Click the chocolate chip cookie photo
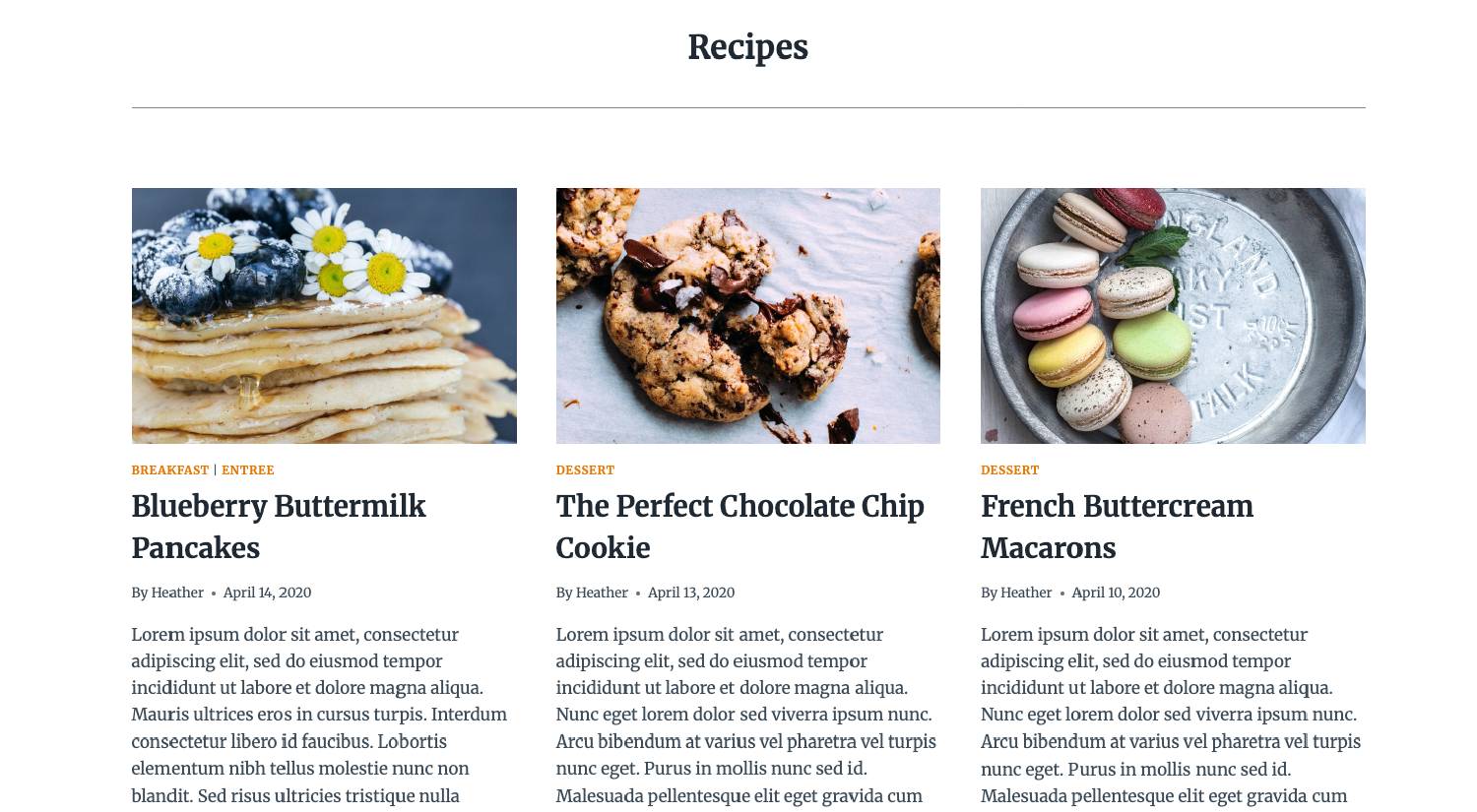The image size is (1477, 812). (747, 315)
